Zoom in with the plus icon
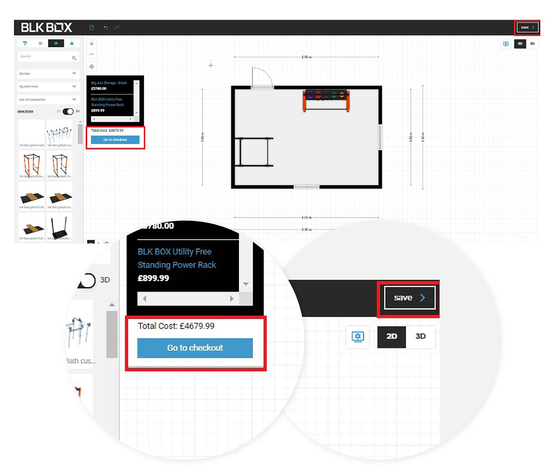The width and height of the screenshot is (550, 476). 92,44
